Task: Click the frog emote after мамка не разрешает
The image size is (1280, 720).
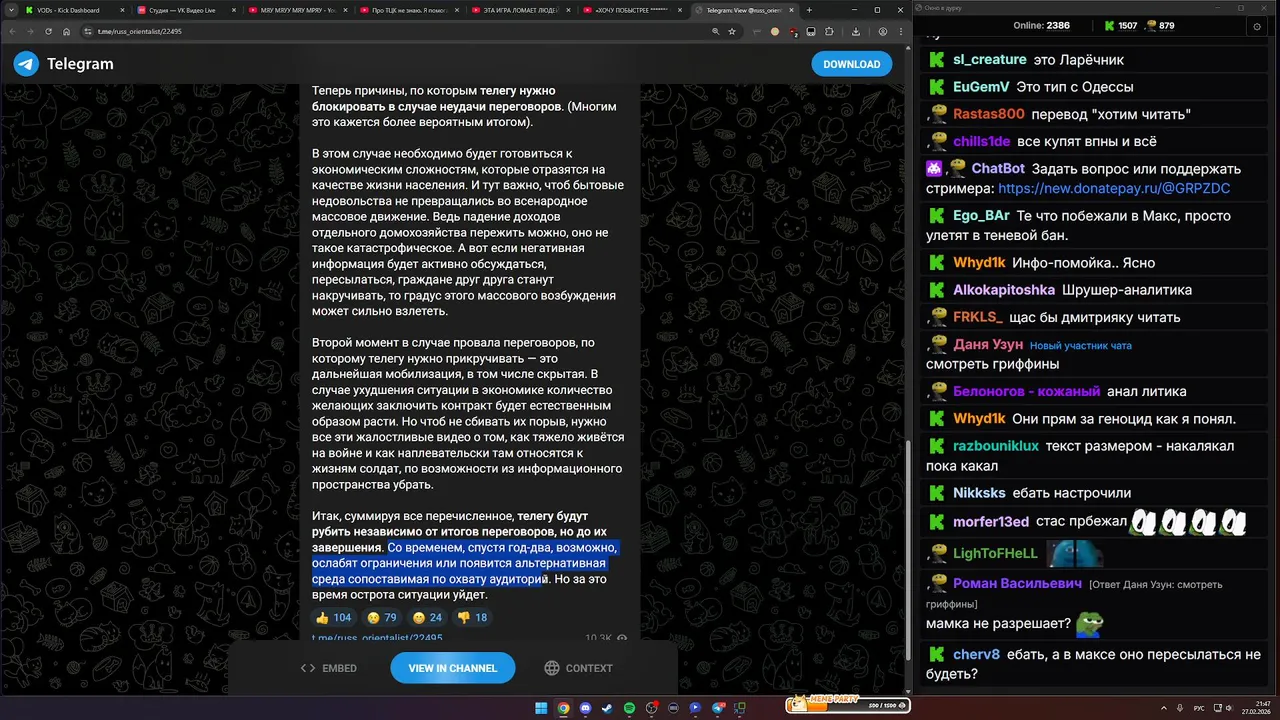Action: pos(1089,625)
